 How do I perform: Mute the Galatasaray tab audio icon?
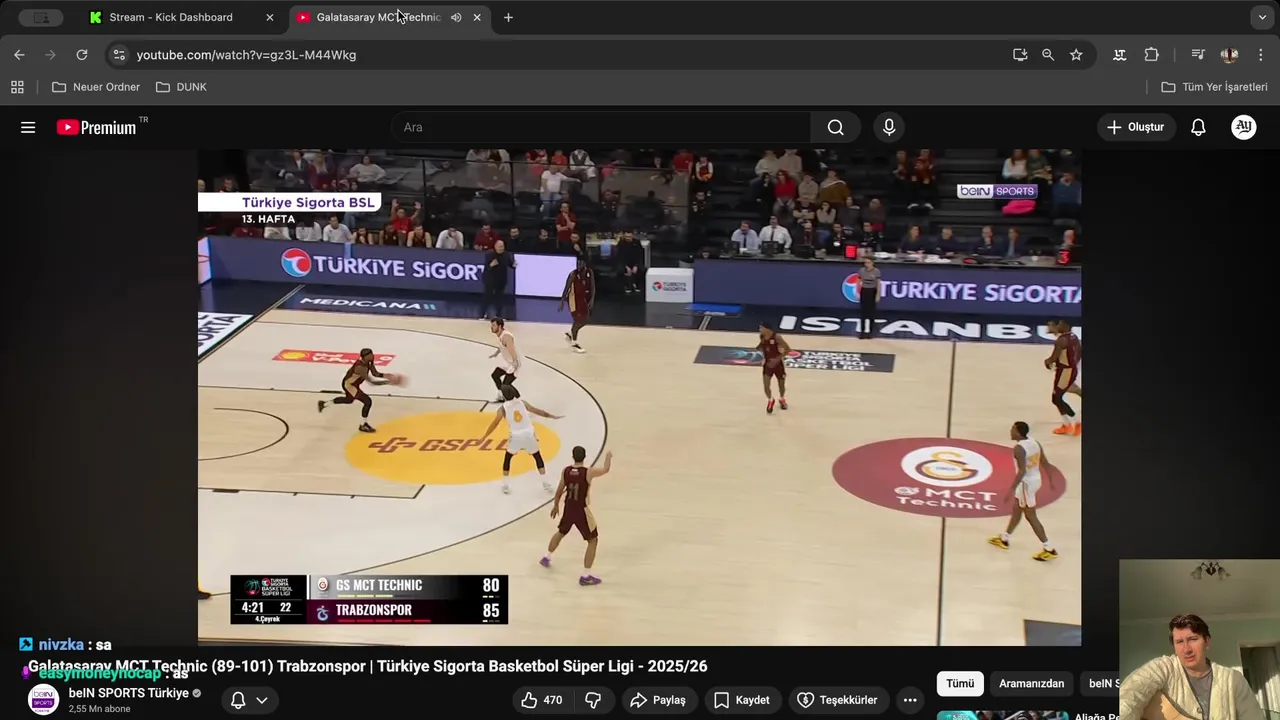(x=456, y=17)
